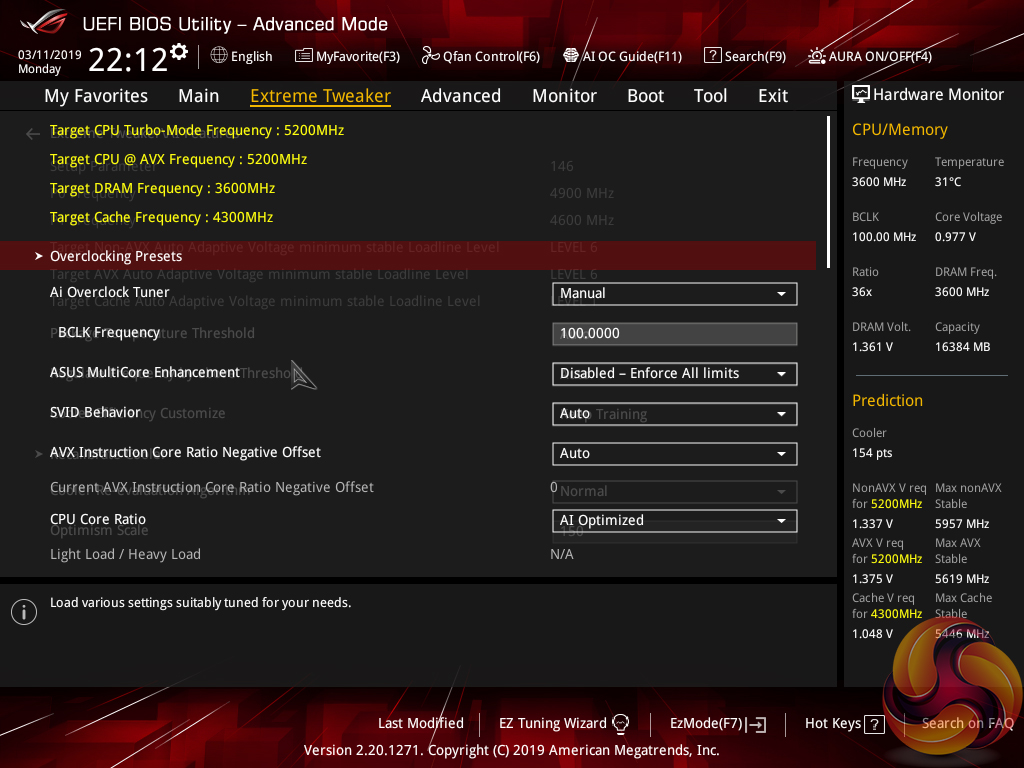Screen dimensions: 1024x768
Task: Click the settings list vertical scrollbar
Action: [828, 180]
